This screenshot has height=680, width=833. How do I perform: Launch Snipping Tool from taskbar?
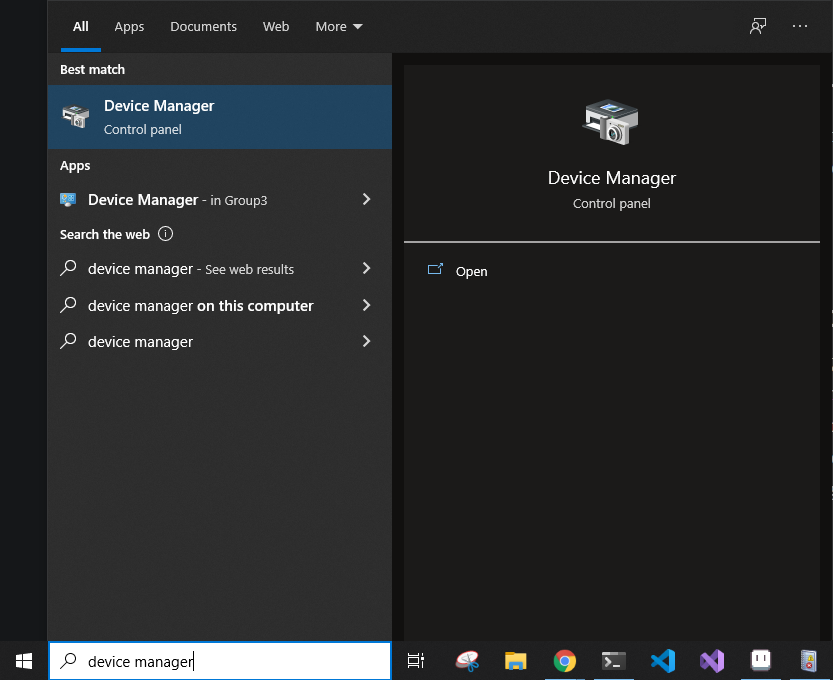tap(467, 661)
